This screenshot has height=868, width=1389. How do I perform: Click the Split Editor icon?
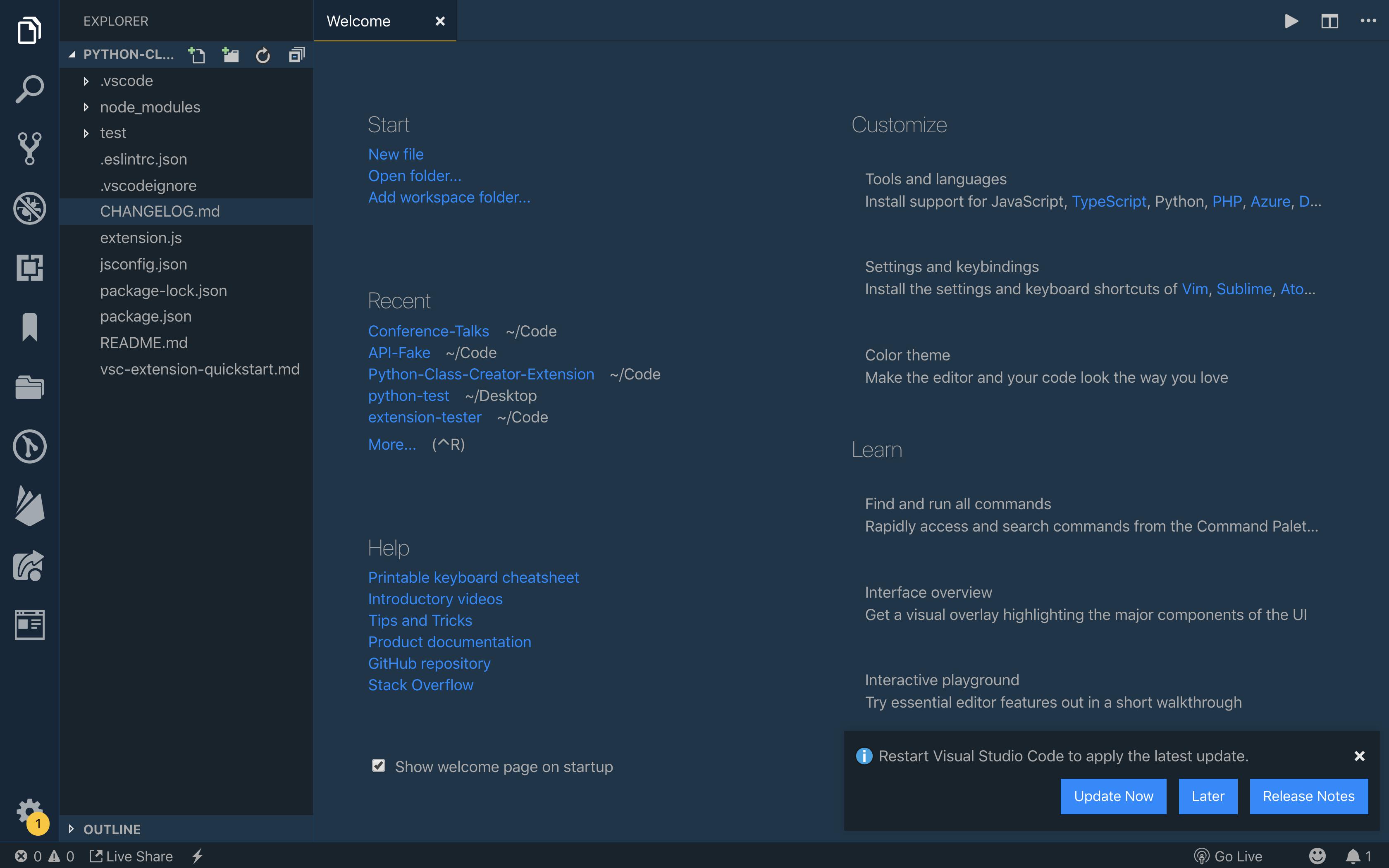tap(1330, 21)
